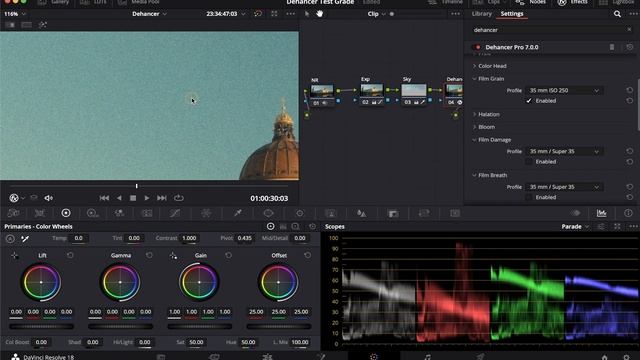640x360 pixels.
Task: Reset the Lift wheel
Action: [70, 256]
